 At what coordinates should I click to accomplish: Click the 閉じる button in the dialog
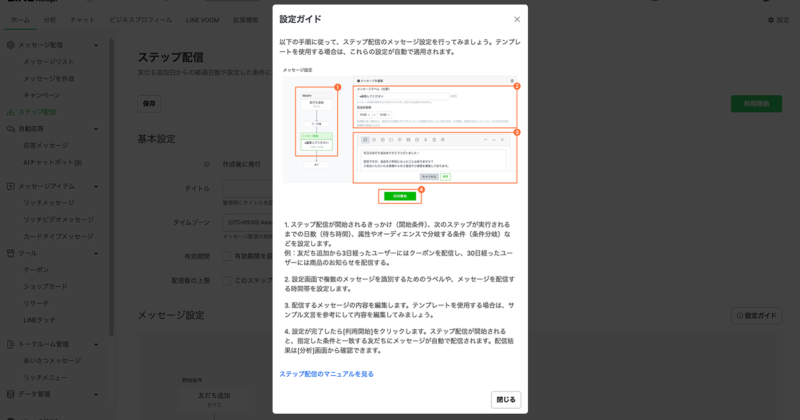click(x=506, y=400)
